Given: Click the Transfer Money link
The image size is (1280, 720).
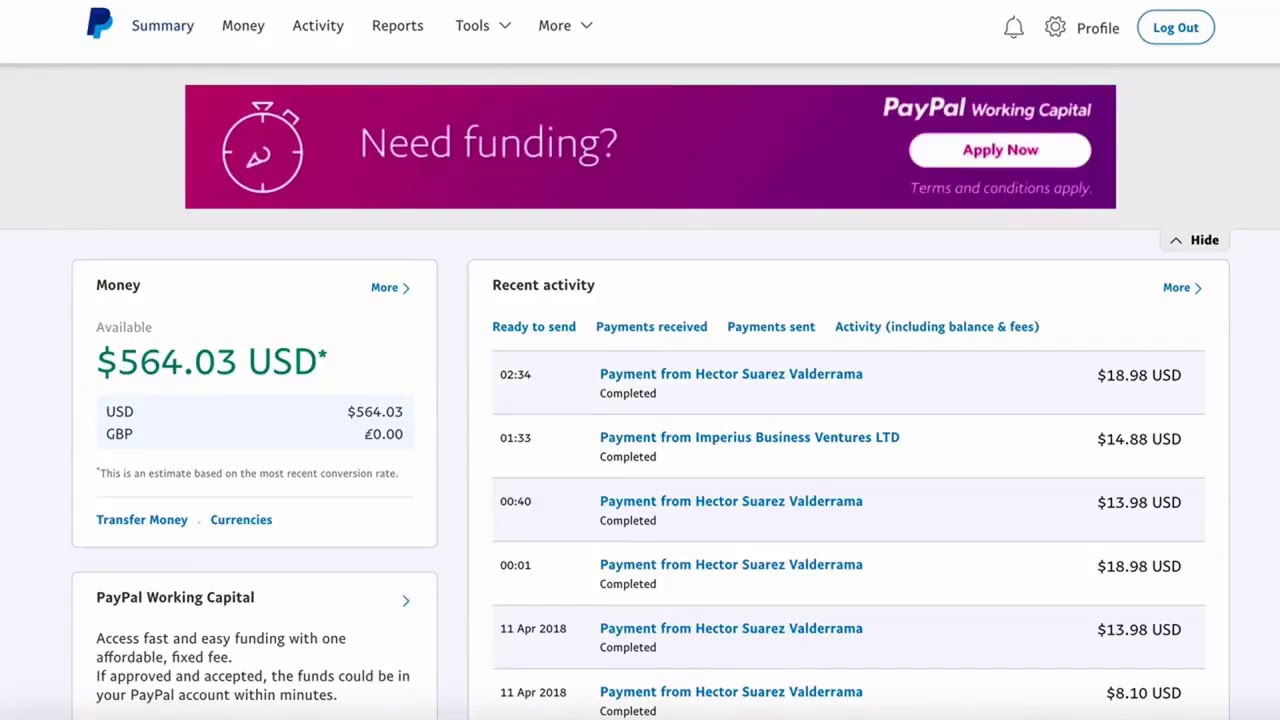Looking at the screenshot, I should [142, 520].
